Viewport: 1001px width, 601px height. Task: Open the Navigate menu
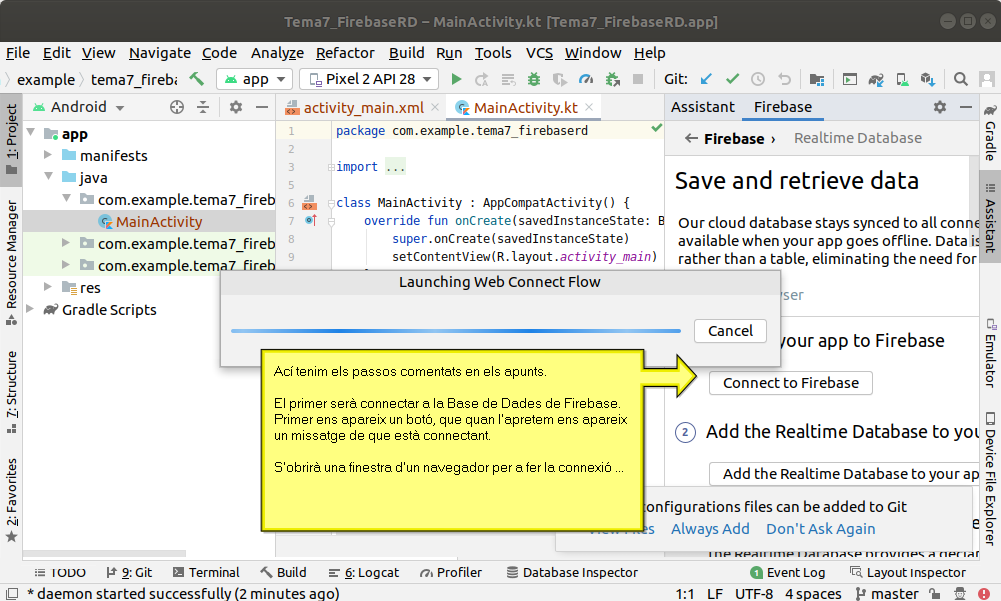(x=160, y=53)
